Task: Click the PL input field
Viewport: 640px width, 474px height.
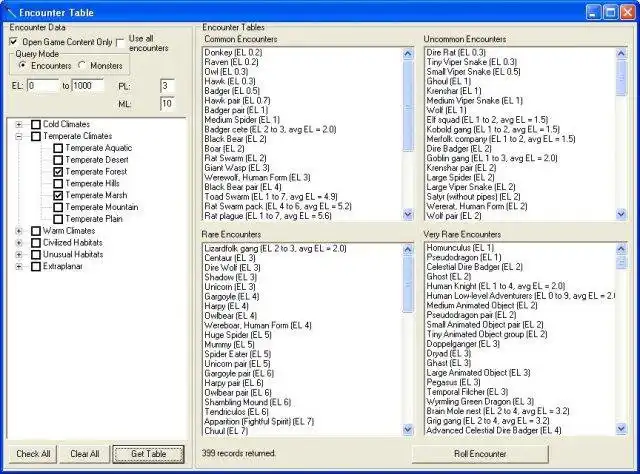Action: click(167, 86)
